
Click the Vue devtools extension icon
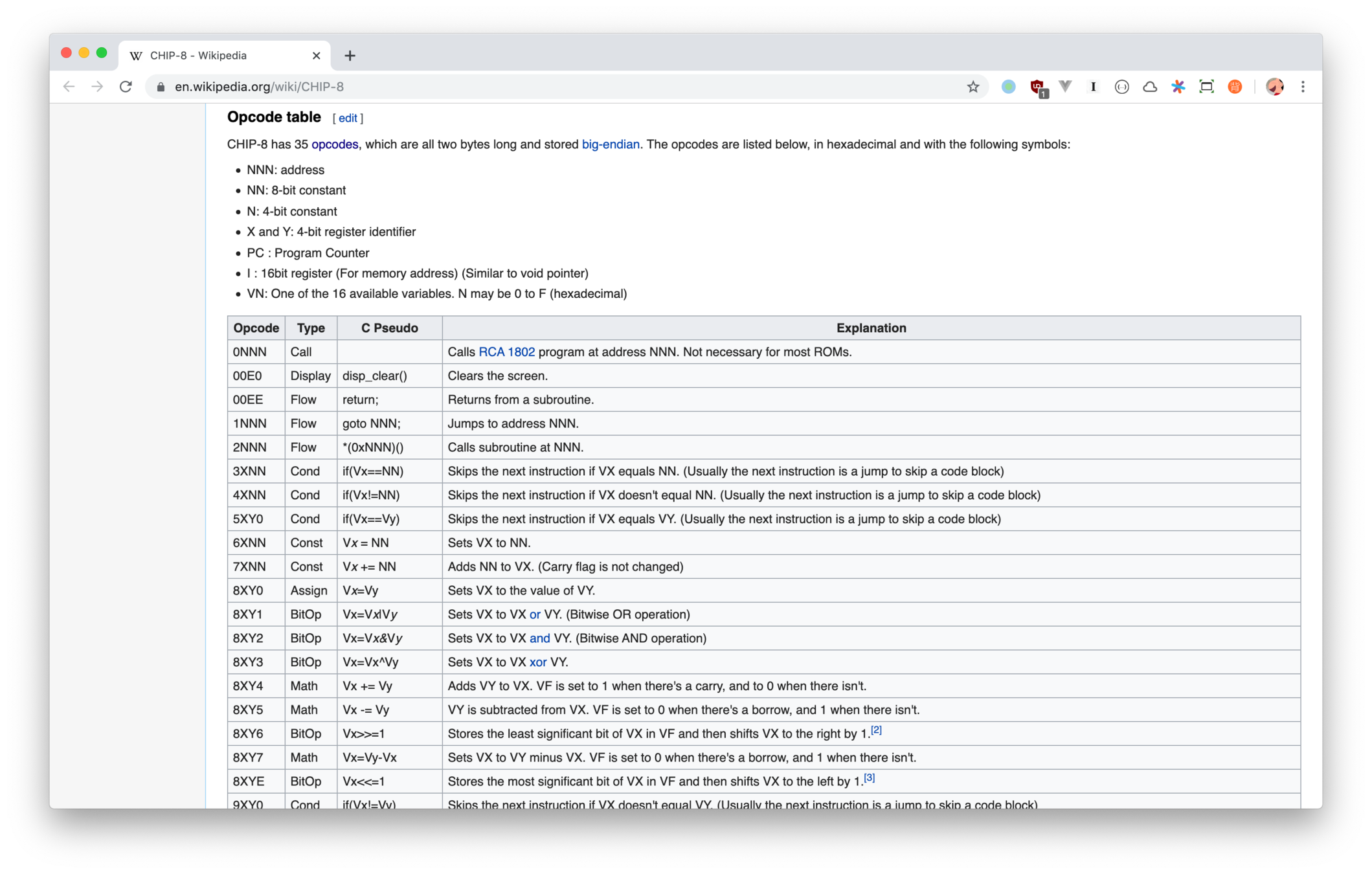(1065, 86)
